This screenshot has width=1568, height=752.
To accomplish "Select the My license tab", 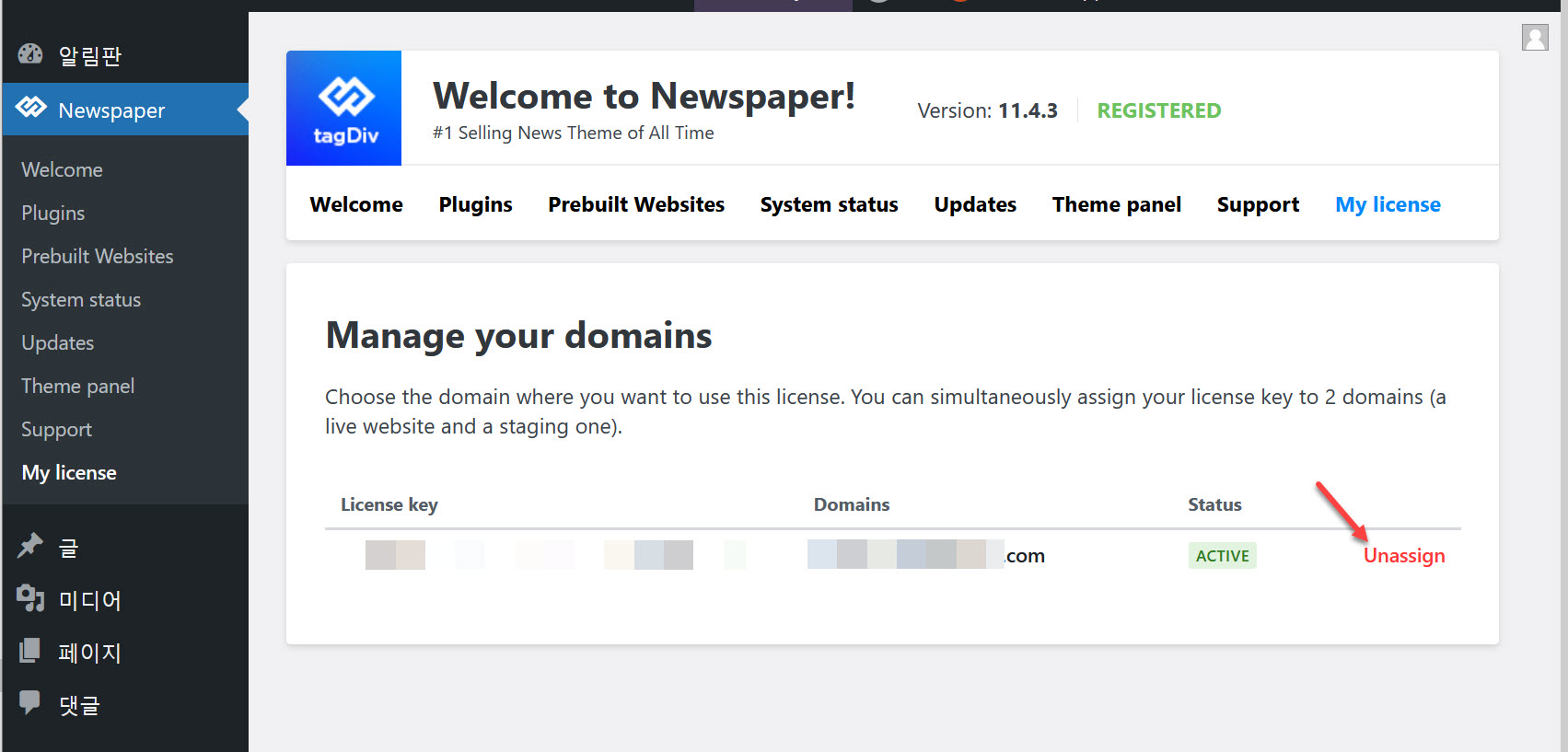I will [1388, 204].
